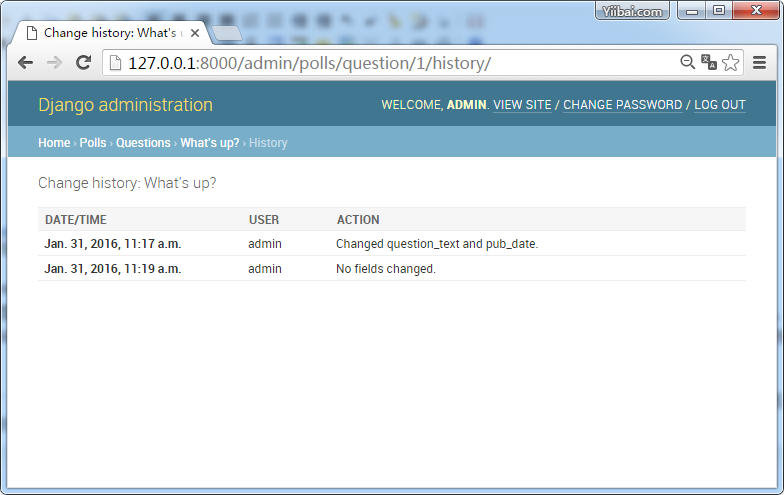The width and height of the screenshot is (784, 495).
Task: Maximize the browser window
Action: (x=719, y=10)
